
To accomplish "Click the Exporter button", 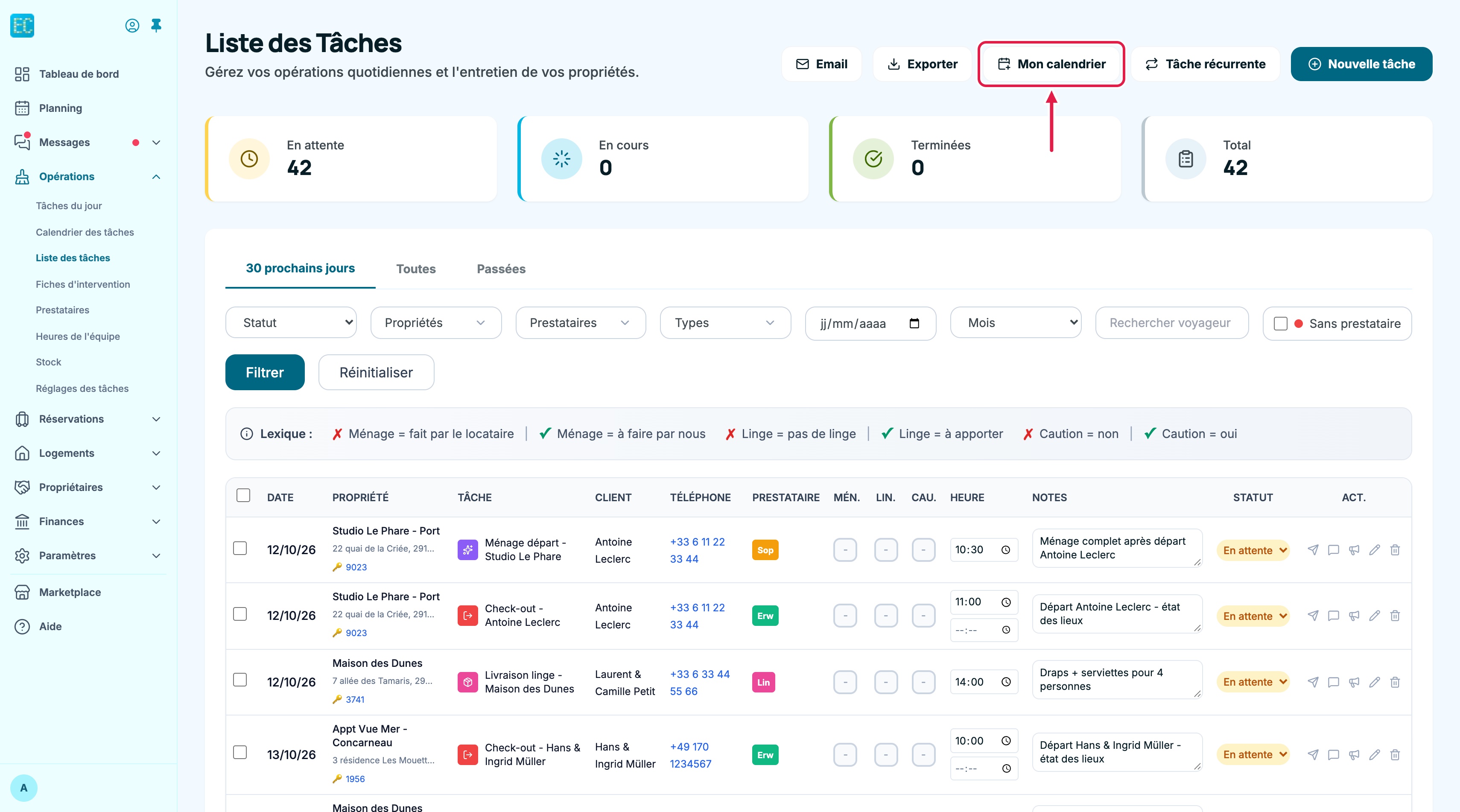I will (922, 64).
